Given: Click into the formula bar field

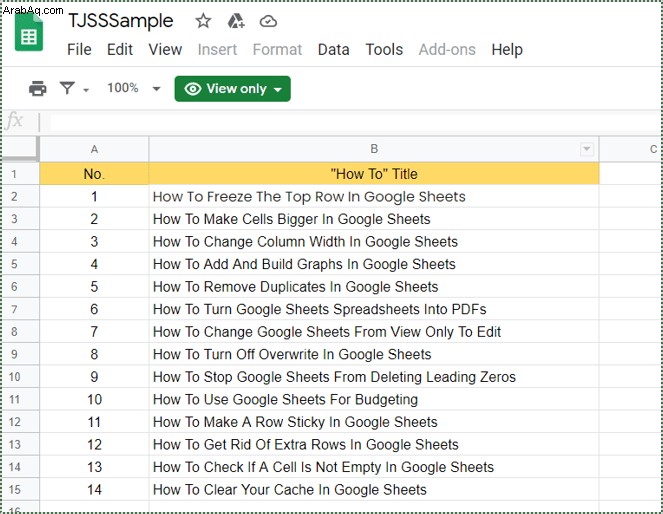Looking at the screenshot, I should 355,122.
